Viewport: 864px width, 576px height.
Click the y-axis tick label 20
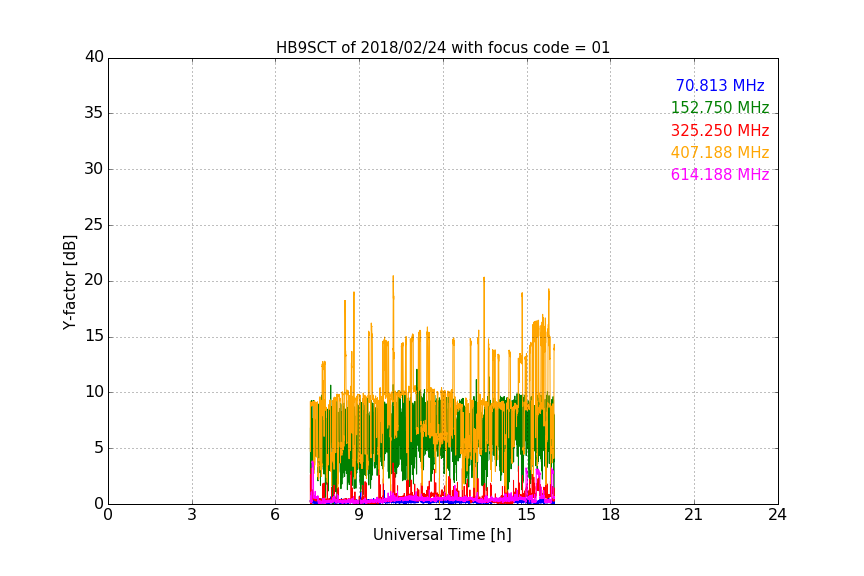(x=94, y=280)
